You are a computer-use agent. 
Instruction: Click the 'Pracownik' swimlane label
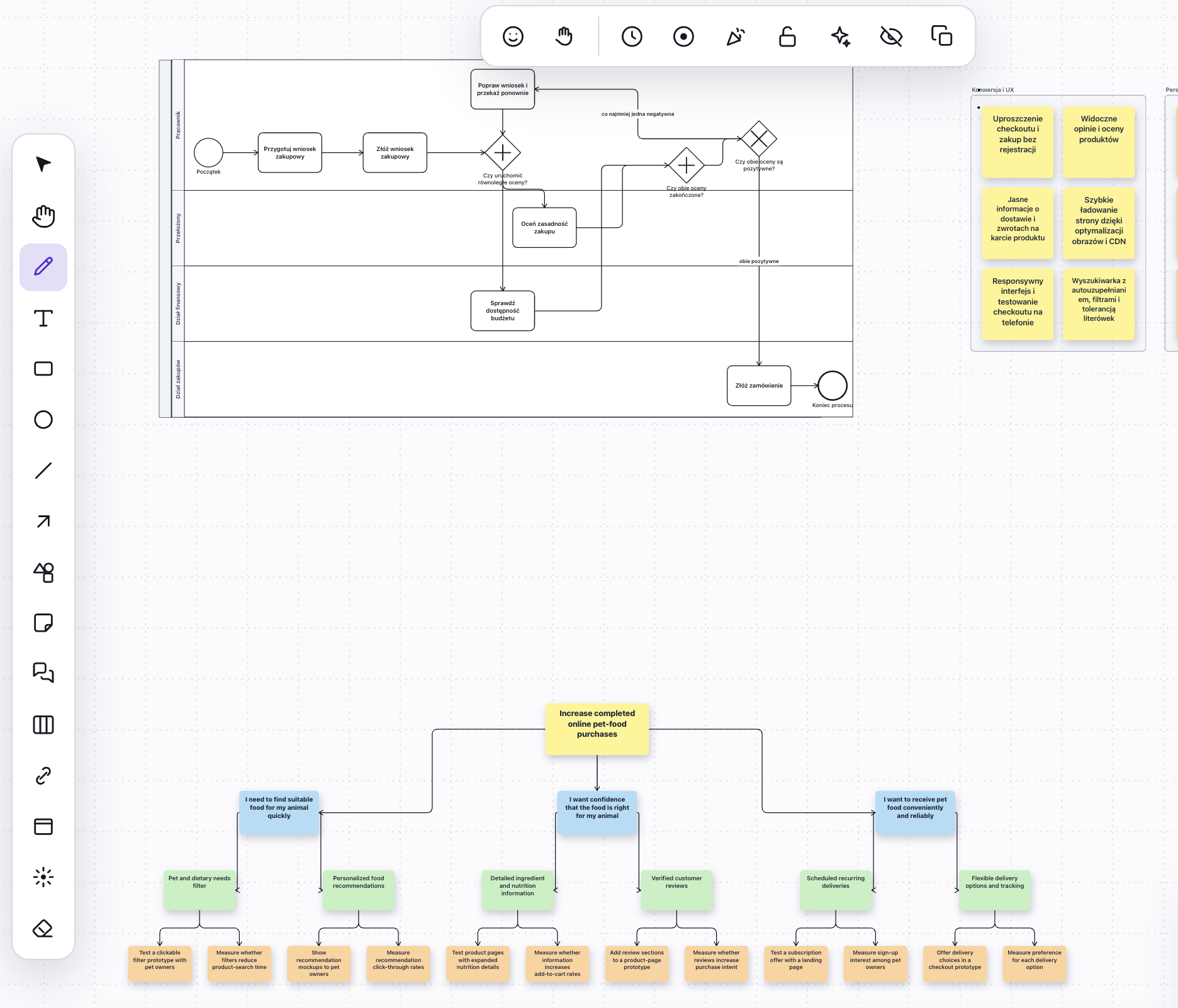(178, 125)
